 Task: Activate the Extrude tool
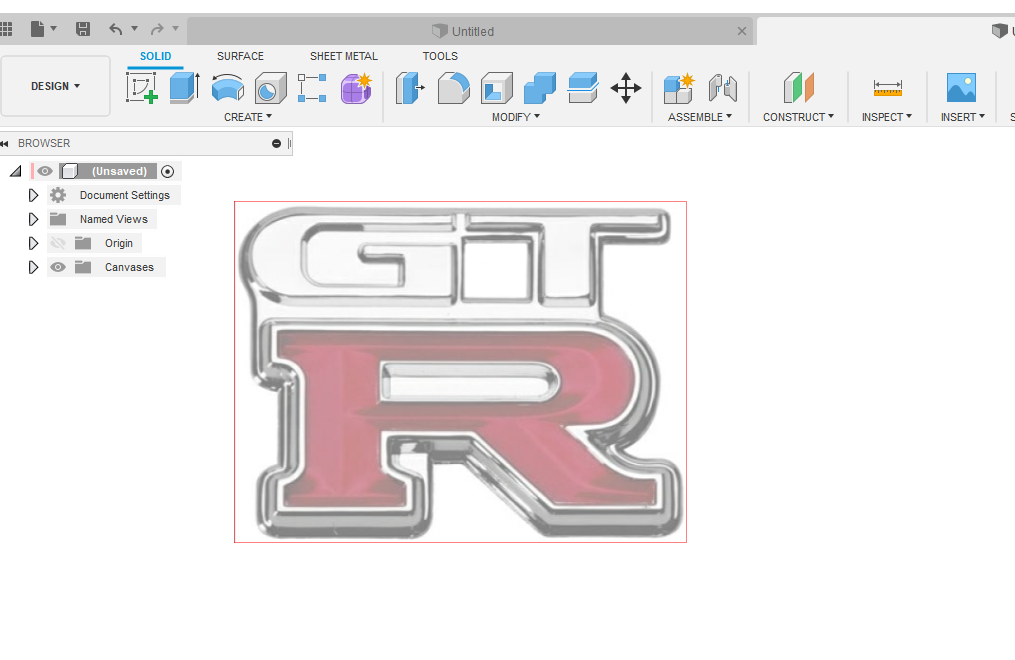[184, 88]
